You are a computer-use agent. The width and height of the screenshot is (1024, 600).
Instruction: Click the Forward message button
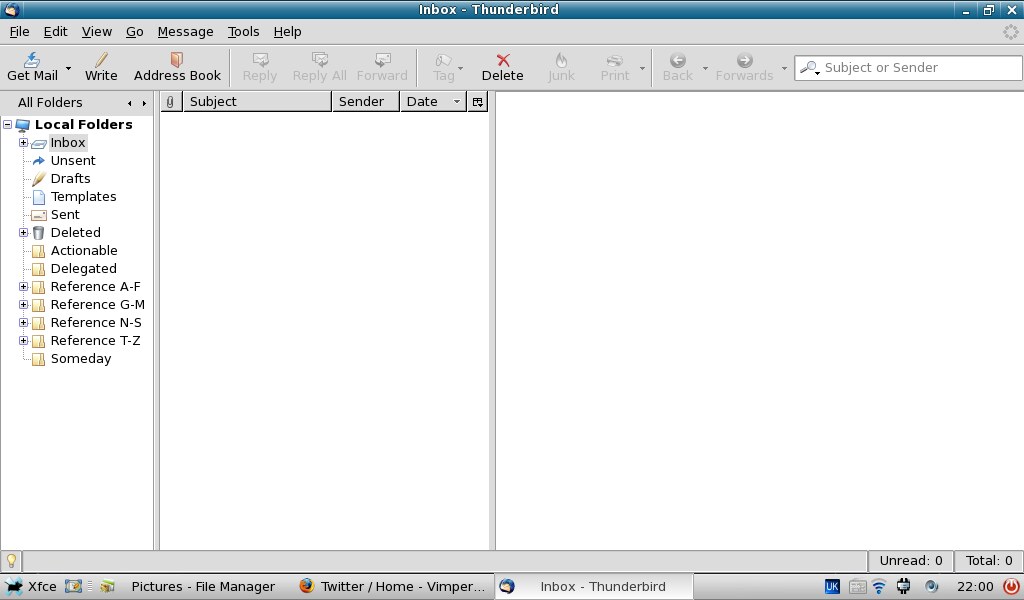(382, 67)
